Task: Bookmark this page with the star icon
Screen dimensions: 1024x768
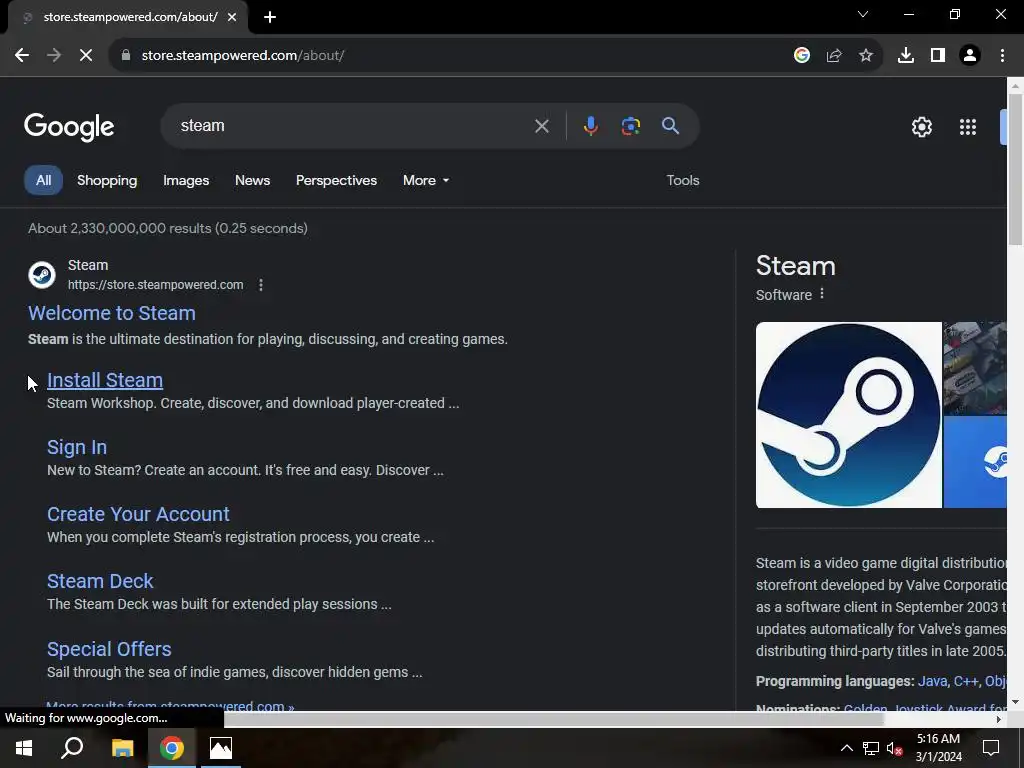Action: (x=866, y=56)
